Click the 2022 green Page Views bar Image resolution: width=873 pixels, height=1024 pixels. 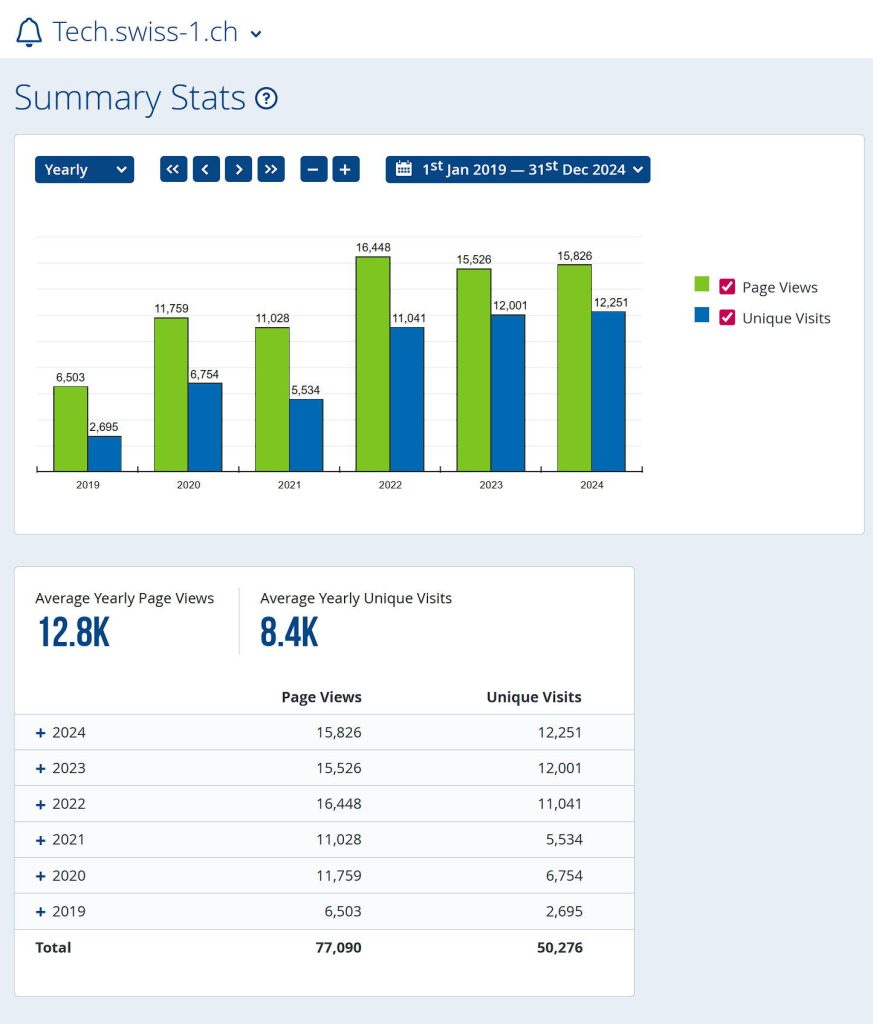click(x=373, y=364)
